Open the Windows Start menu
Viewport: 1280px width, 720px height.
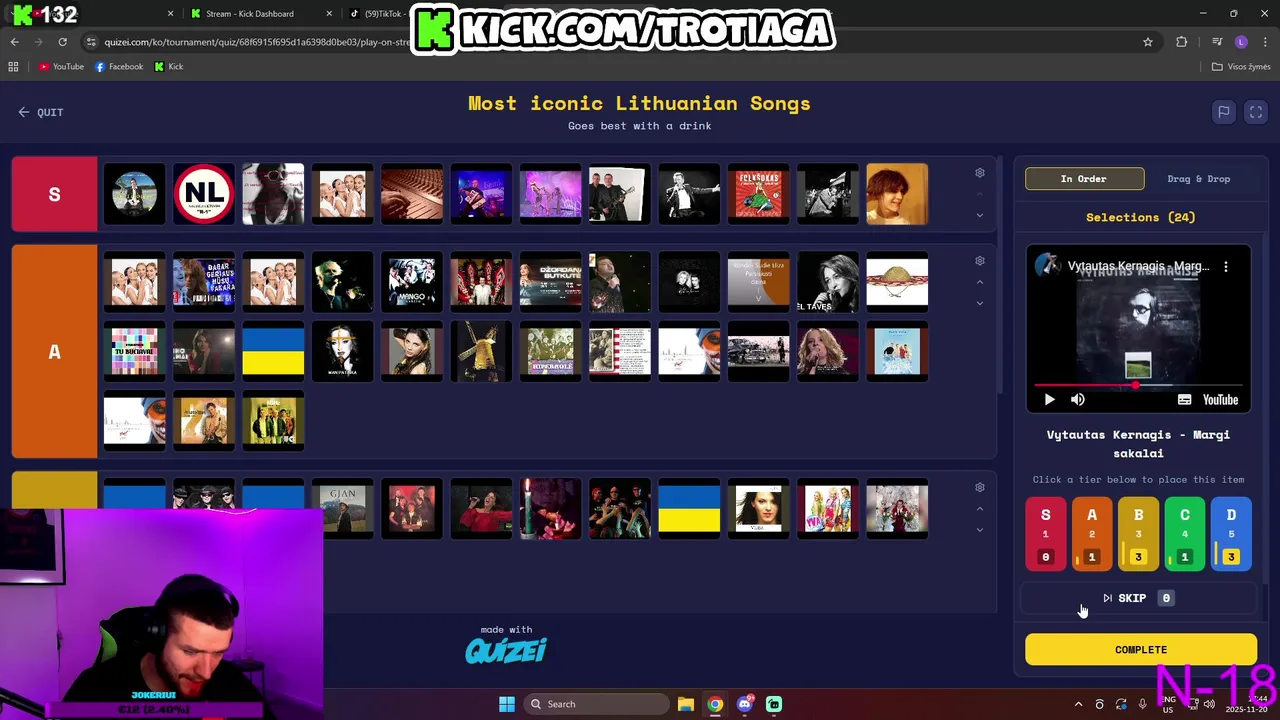(x=507, y=704)
